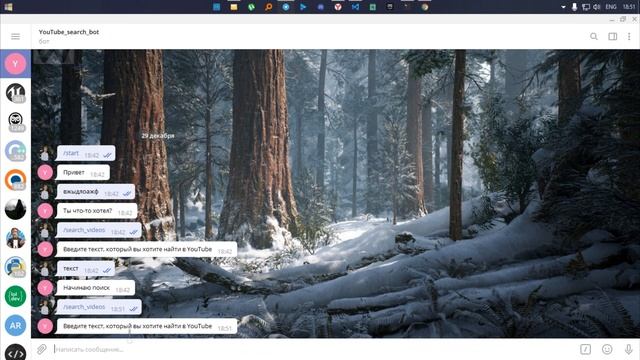Toggle the right info side panel icon
Viewport: 640px width, 360px height.
tap(613, 36)
